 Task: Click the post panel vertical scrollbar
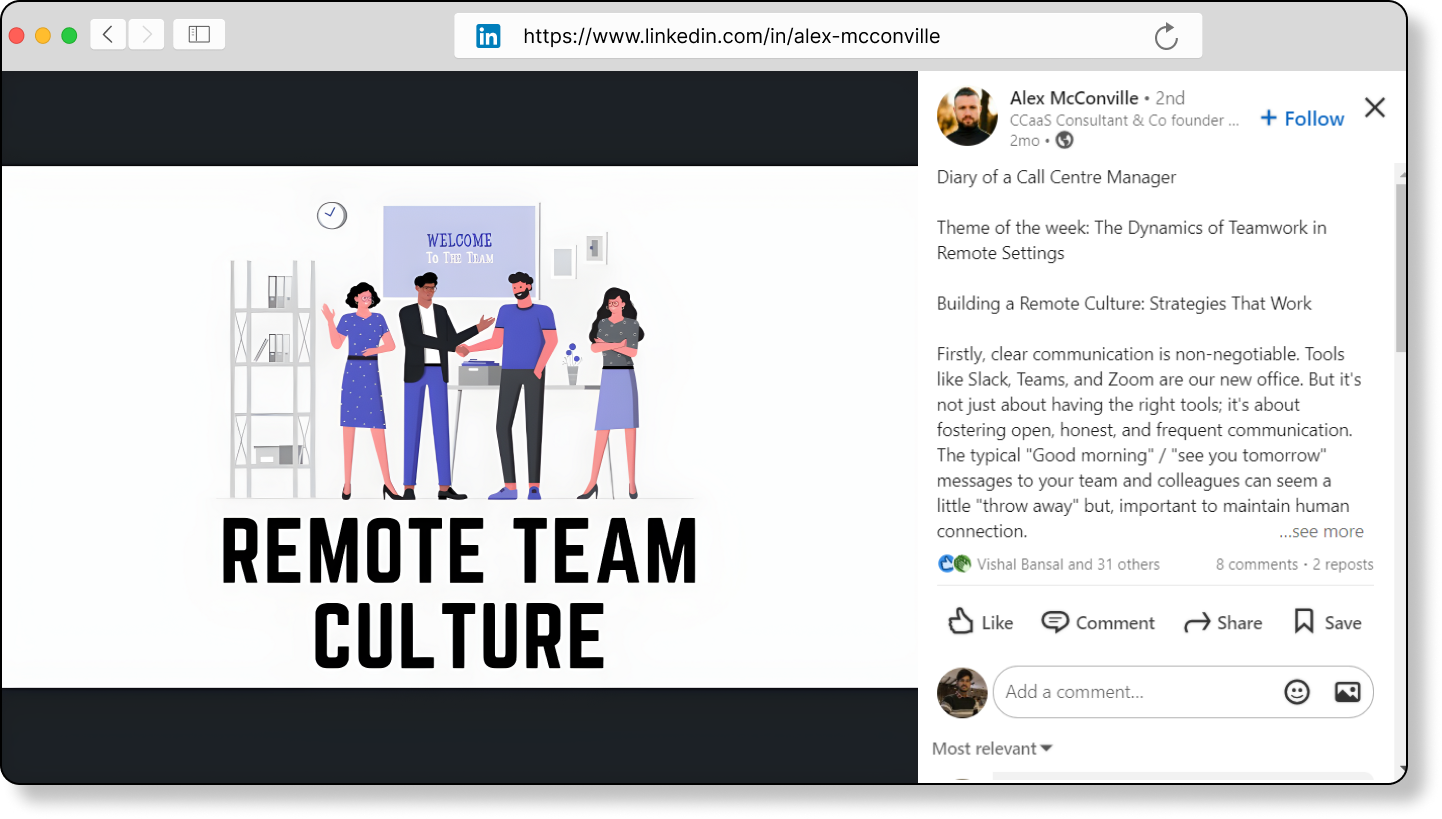point(1401,266)
